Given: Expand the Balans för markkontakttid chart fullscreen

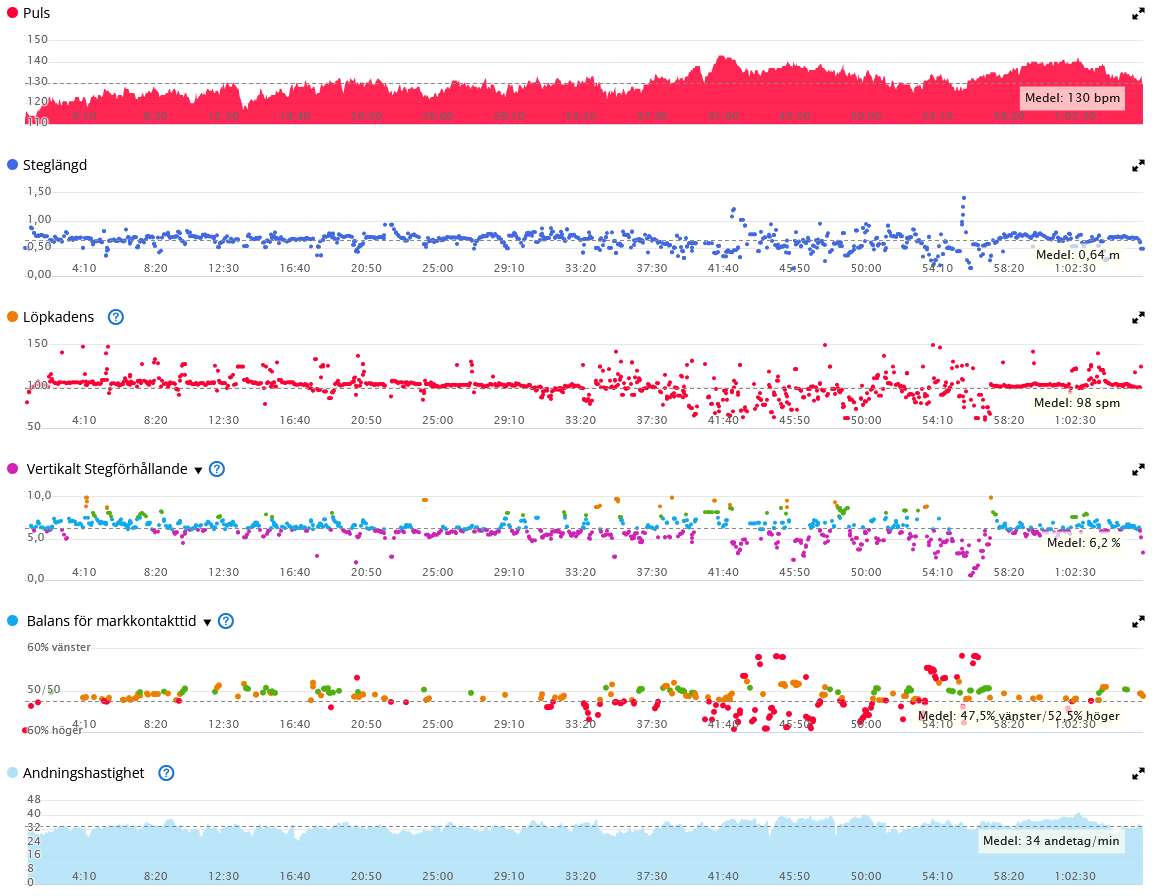Looking at the screenshot, I should click(1138, 622).
